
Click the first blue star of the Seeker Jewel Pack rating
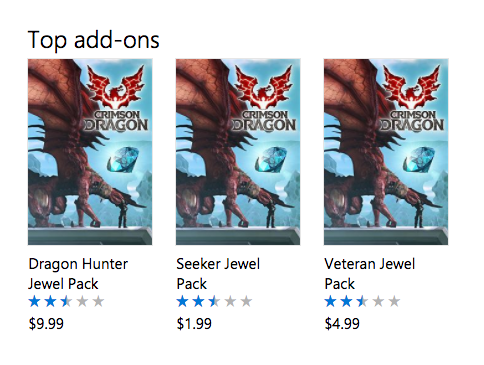pyautogui.click(x=182, y=302)
